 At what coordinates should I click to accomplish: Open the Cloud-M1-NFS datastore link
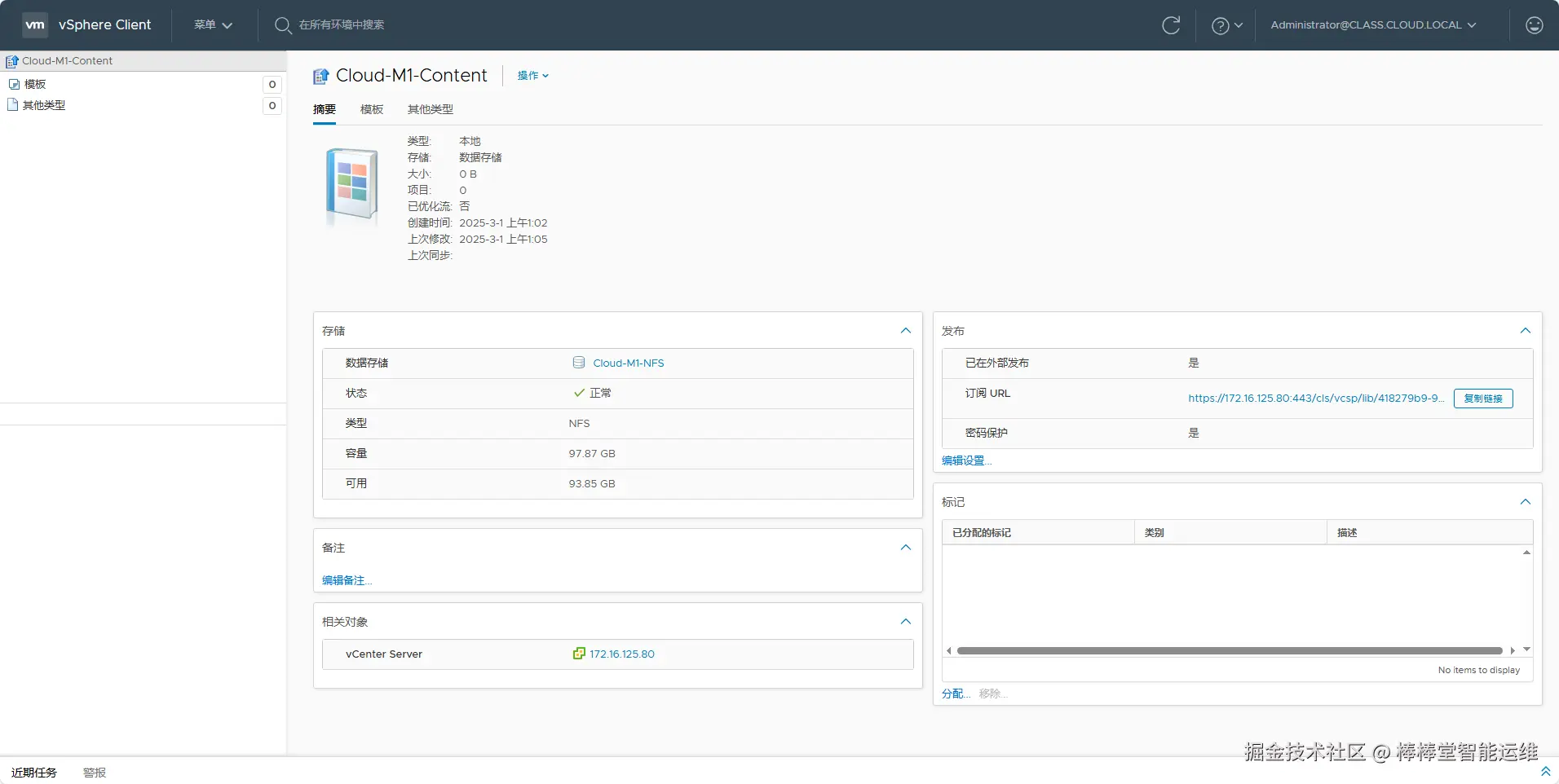[x=629, y=363]
